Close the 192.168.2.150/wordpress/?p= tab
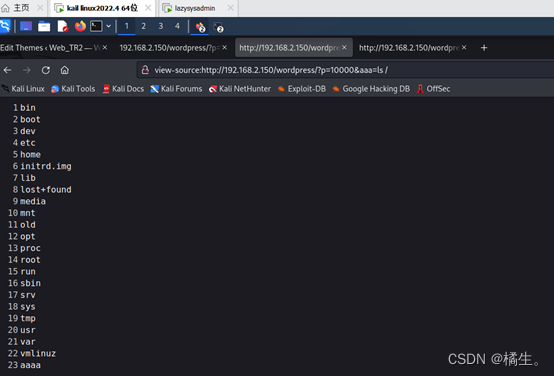 tap(224, 47)
